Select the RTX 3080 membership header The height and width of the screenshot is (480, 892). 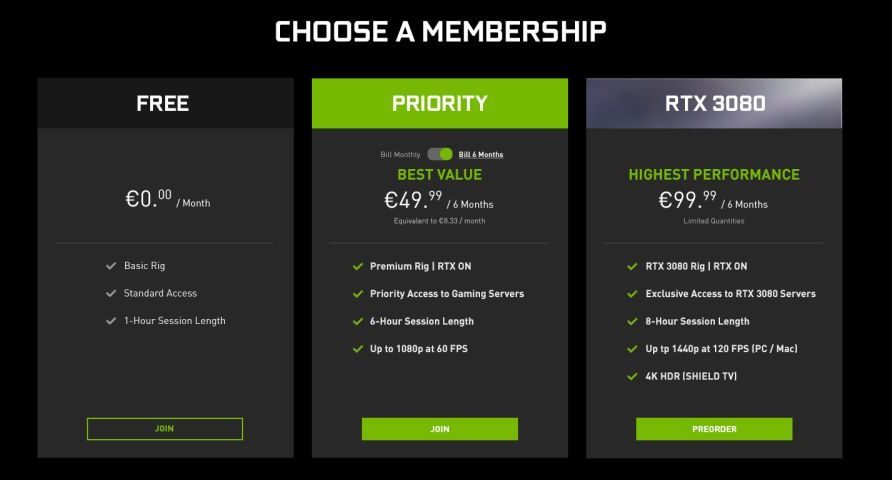[714, 103]
